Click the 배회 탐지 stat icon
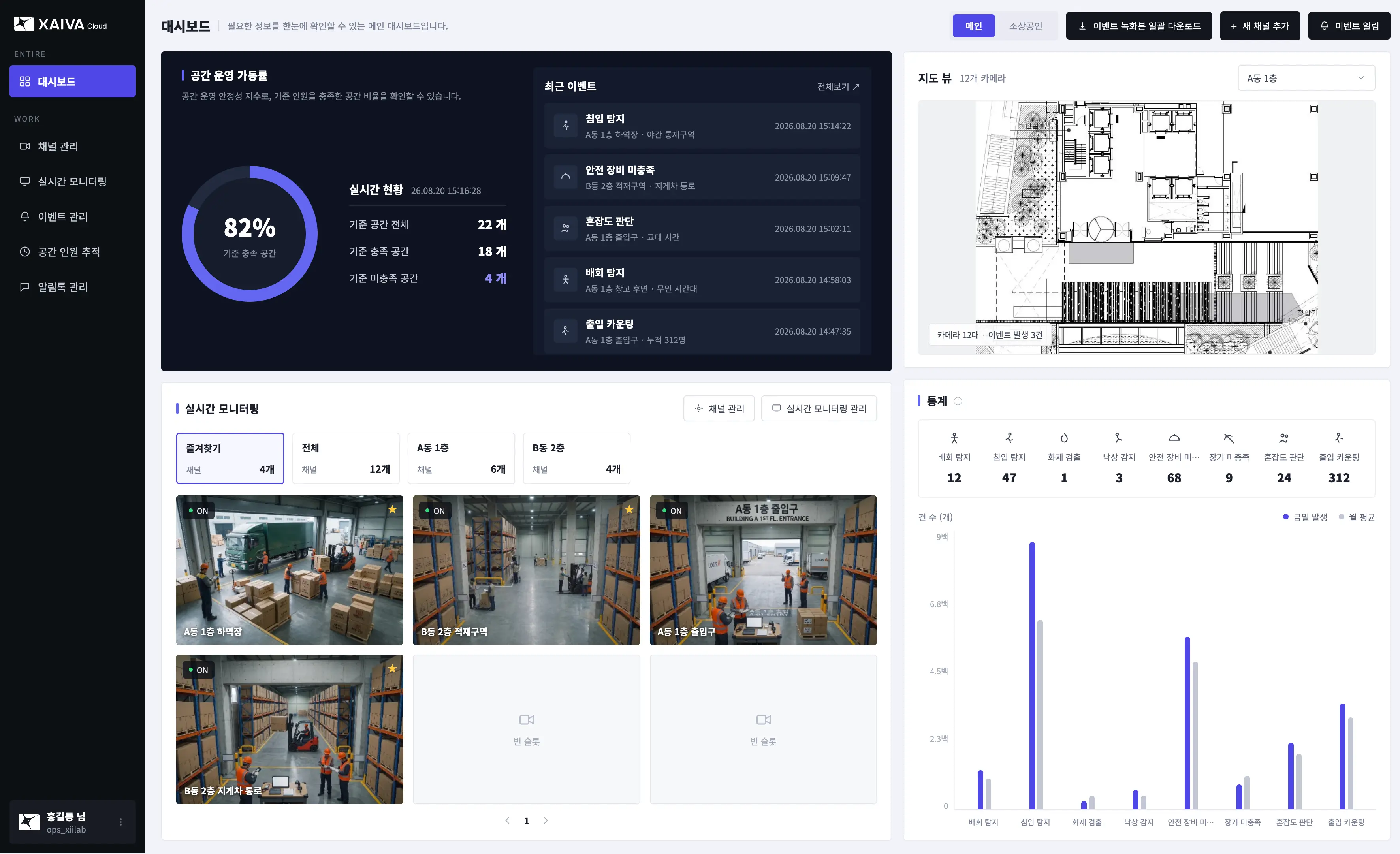The image size is (1400, 854). click(x=954, y=438)
